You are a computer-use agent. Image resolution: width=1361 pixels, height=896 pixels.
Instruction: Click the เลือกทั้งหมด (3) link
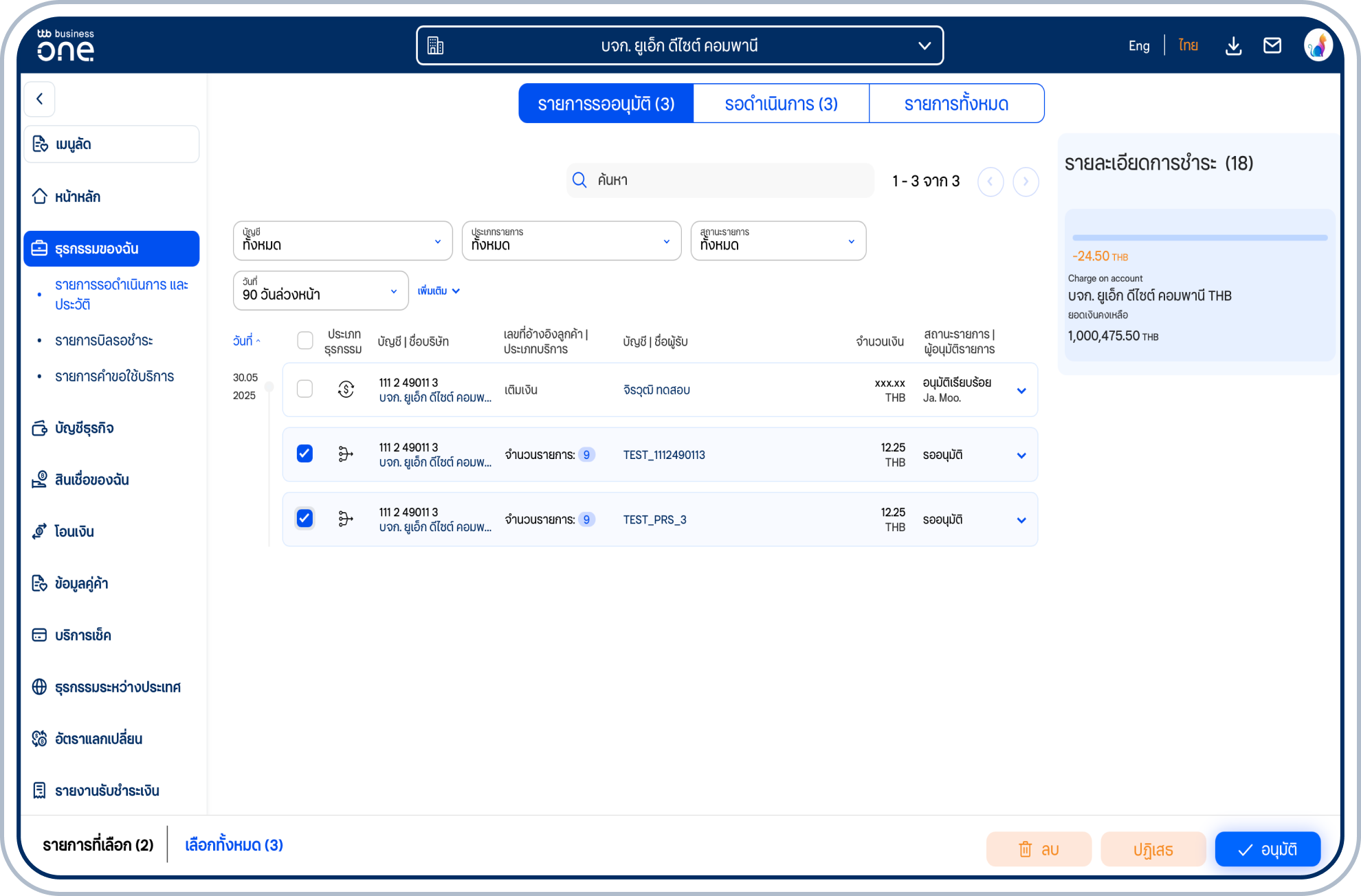(x=234, y=844)
